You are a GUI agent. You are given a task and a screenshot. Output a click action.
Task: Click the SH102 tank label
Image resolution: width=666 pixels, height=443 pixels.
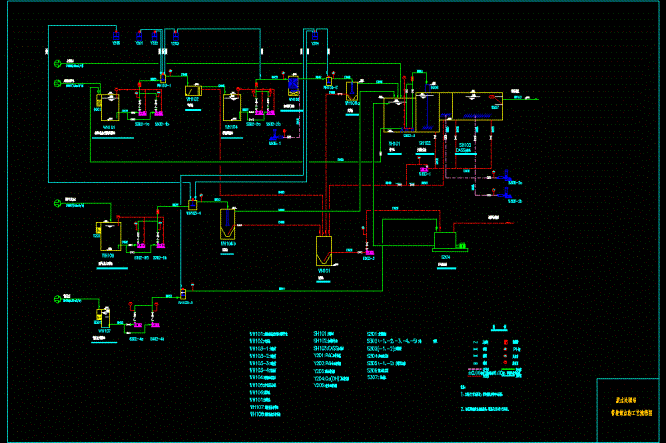(425, 143)
